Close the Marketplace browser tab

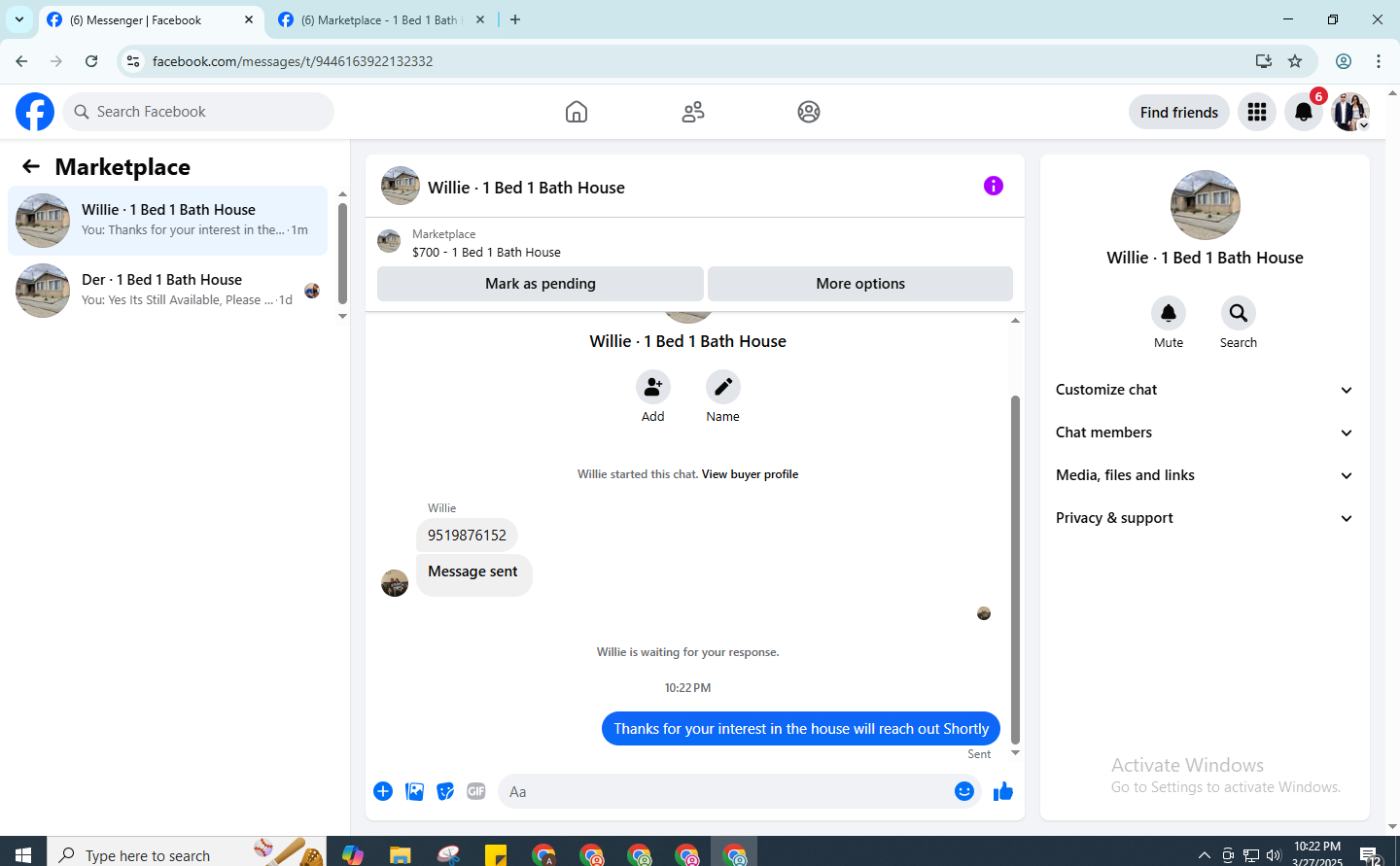pyautogui.click(x=480, y=19)
